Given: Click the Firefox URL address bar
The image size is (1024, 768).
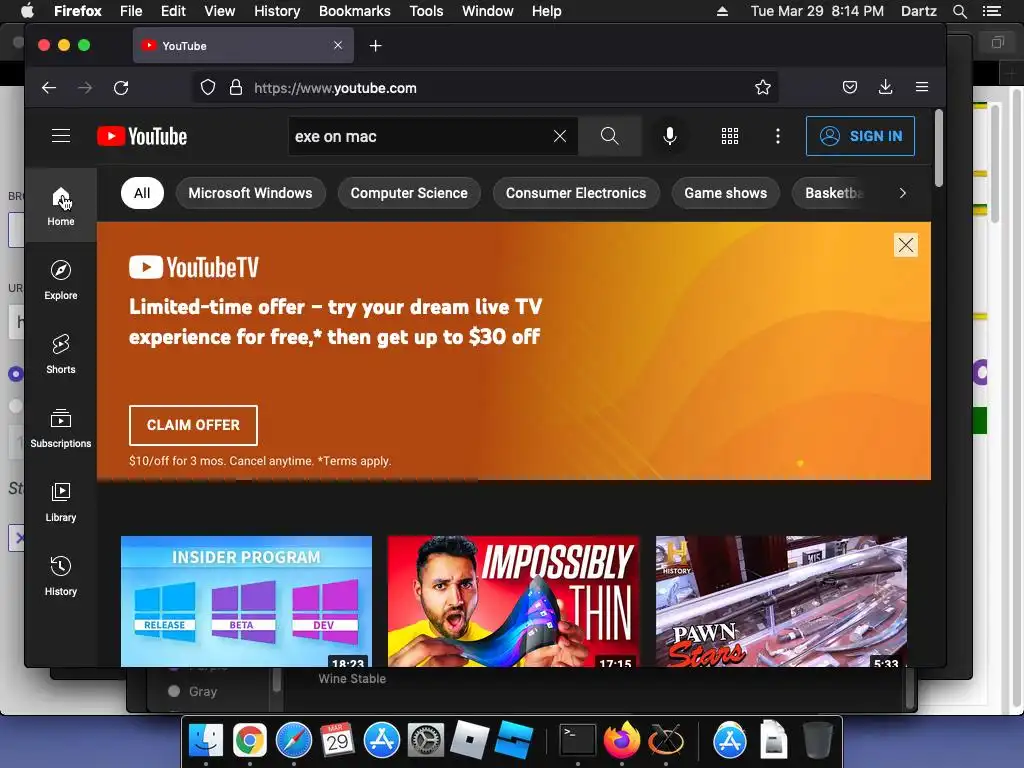Looking at the screenshot, I should point(483,88).
